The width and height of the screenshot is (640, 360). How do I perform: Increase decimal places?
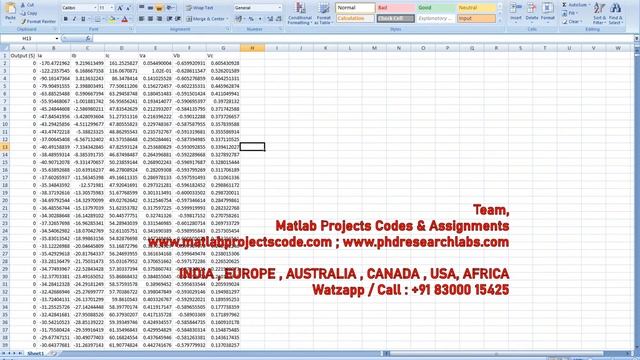[x=270, y=19]
